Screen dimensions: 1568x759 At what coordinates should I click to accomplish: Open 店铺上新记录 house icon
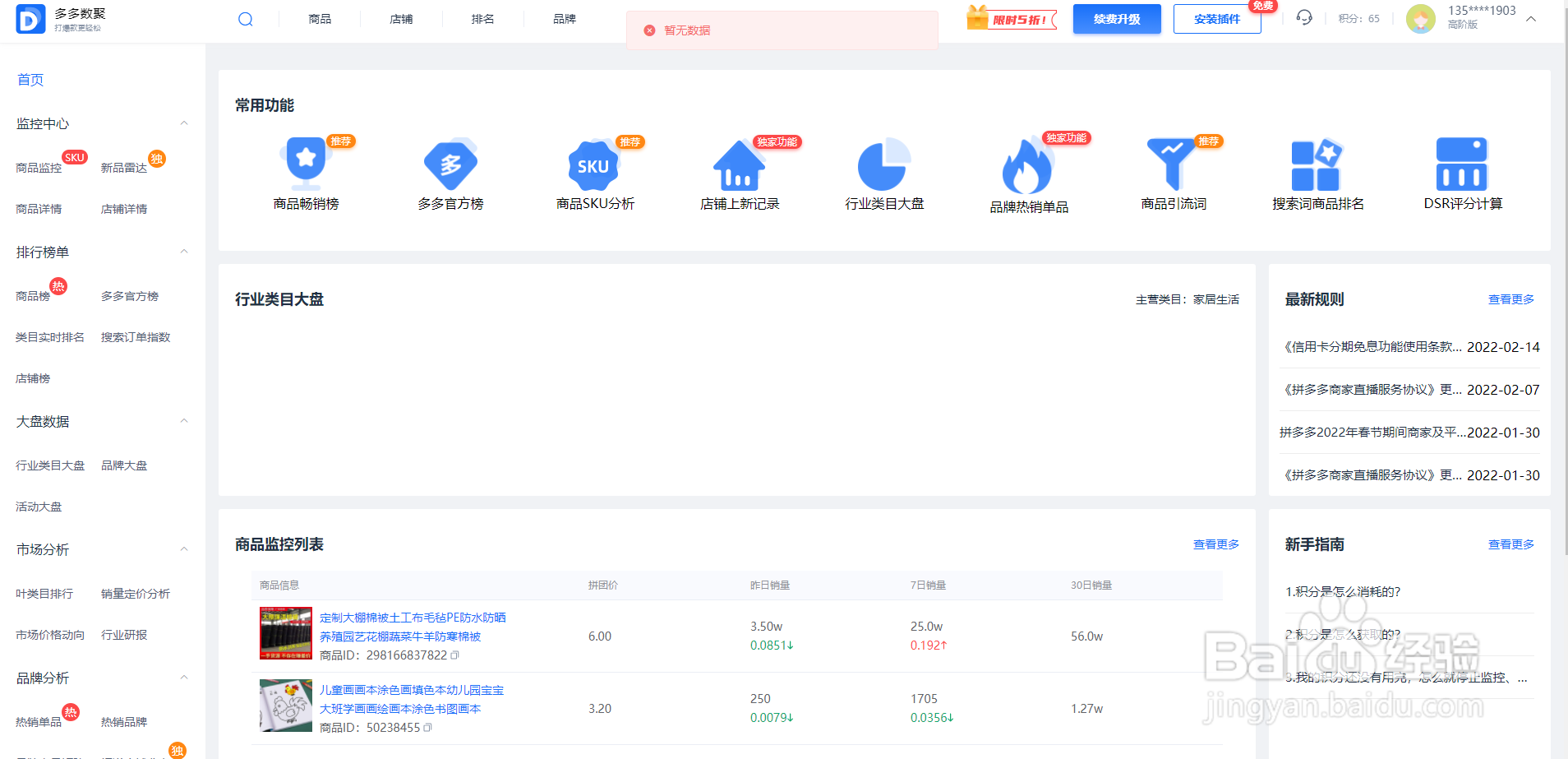point(739,165)
